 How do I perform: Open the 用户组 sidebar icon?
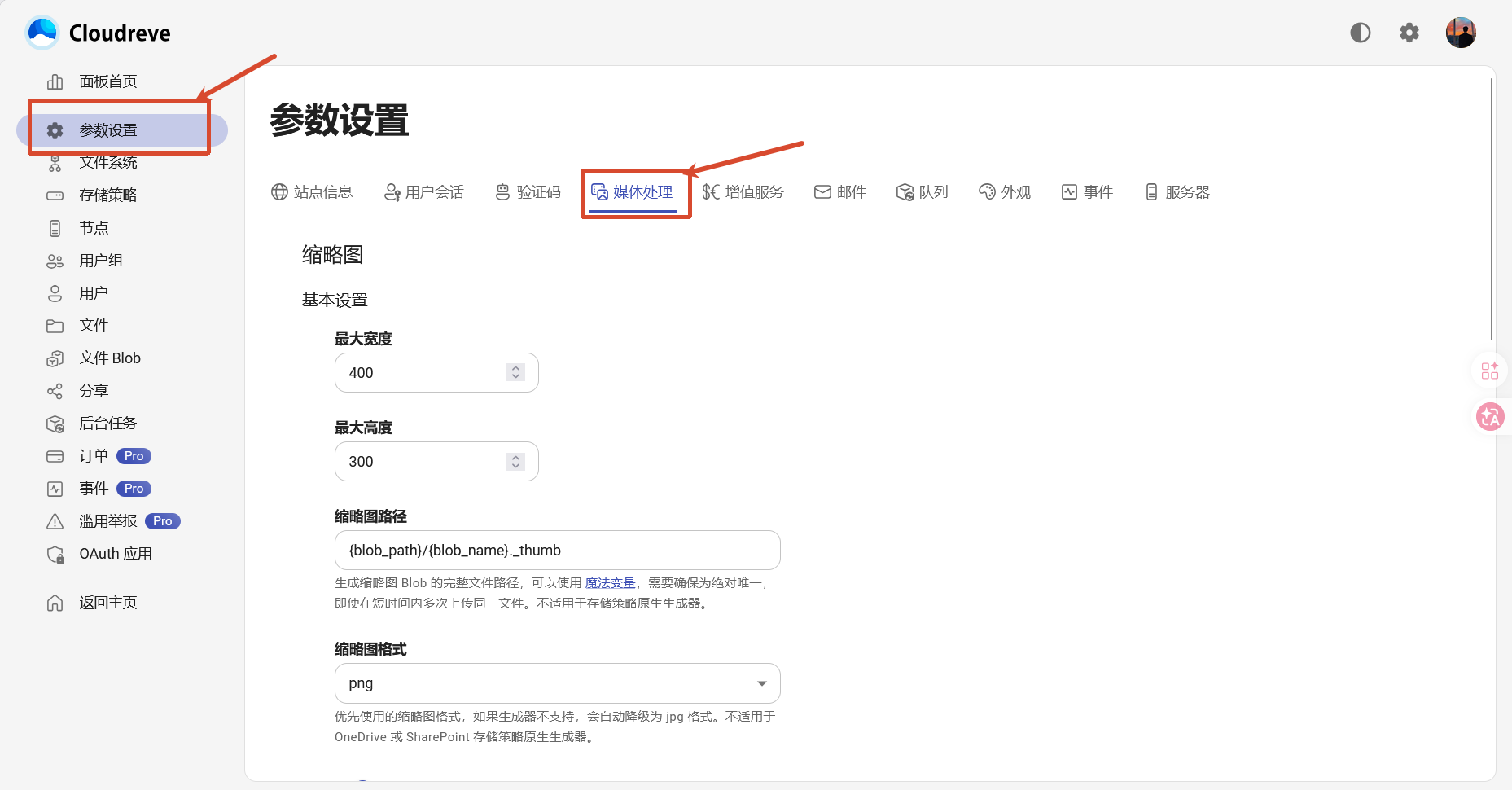[x=55, y=261]
